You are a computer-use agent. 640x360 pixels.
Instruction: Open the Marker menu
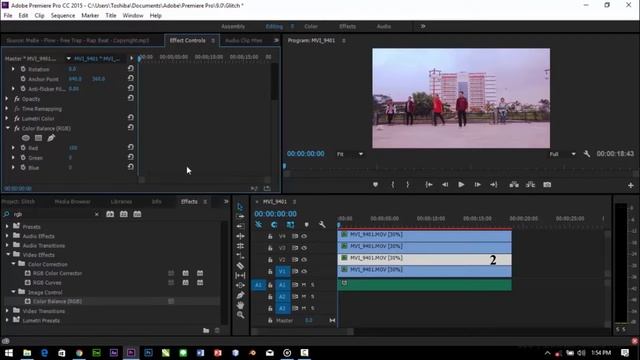click(x=90, y=16)
